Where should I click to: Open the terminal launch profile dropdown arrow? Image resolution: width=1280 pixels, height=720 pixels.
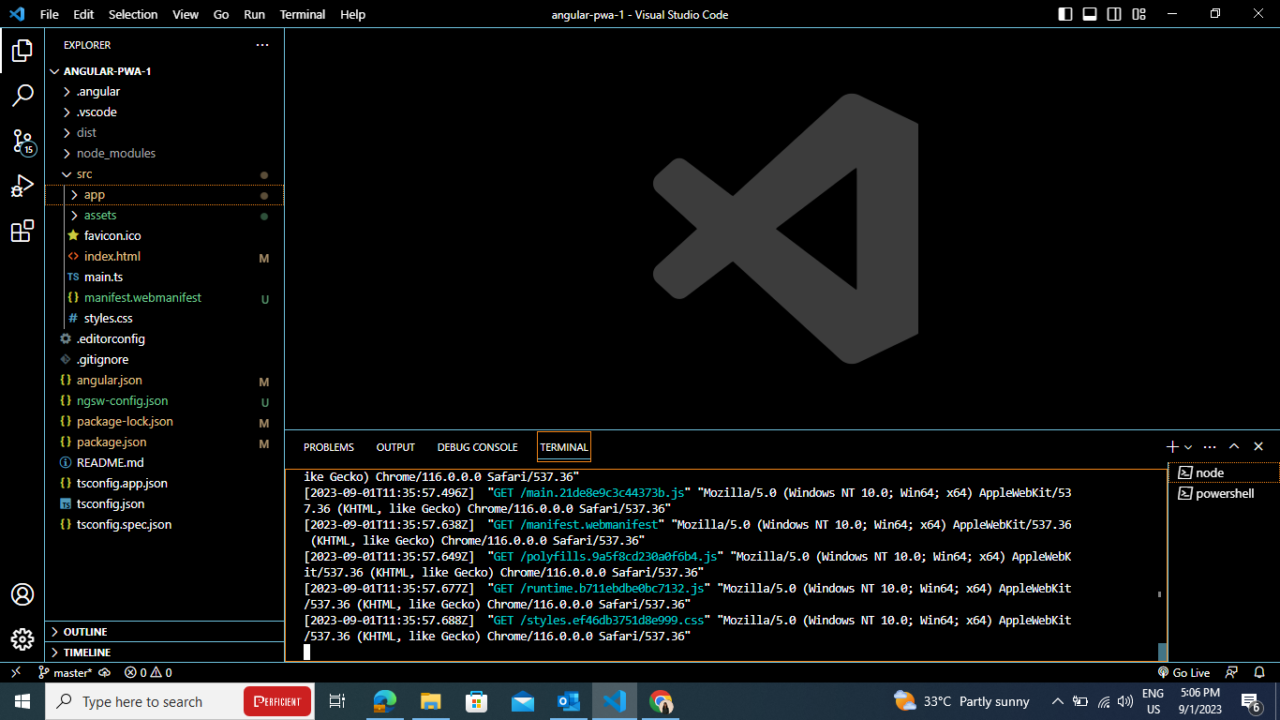click(x=1188, y=447)
